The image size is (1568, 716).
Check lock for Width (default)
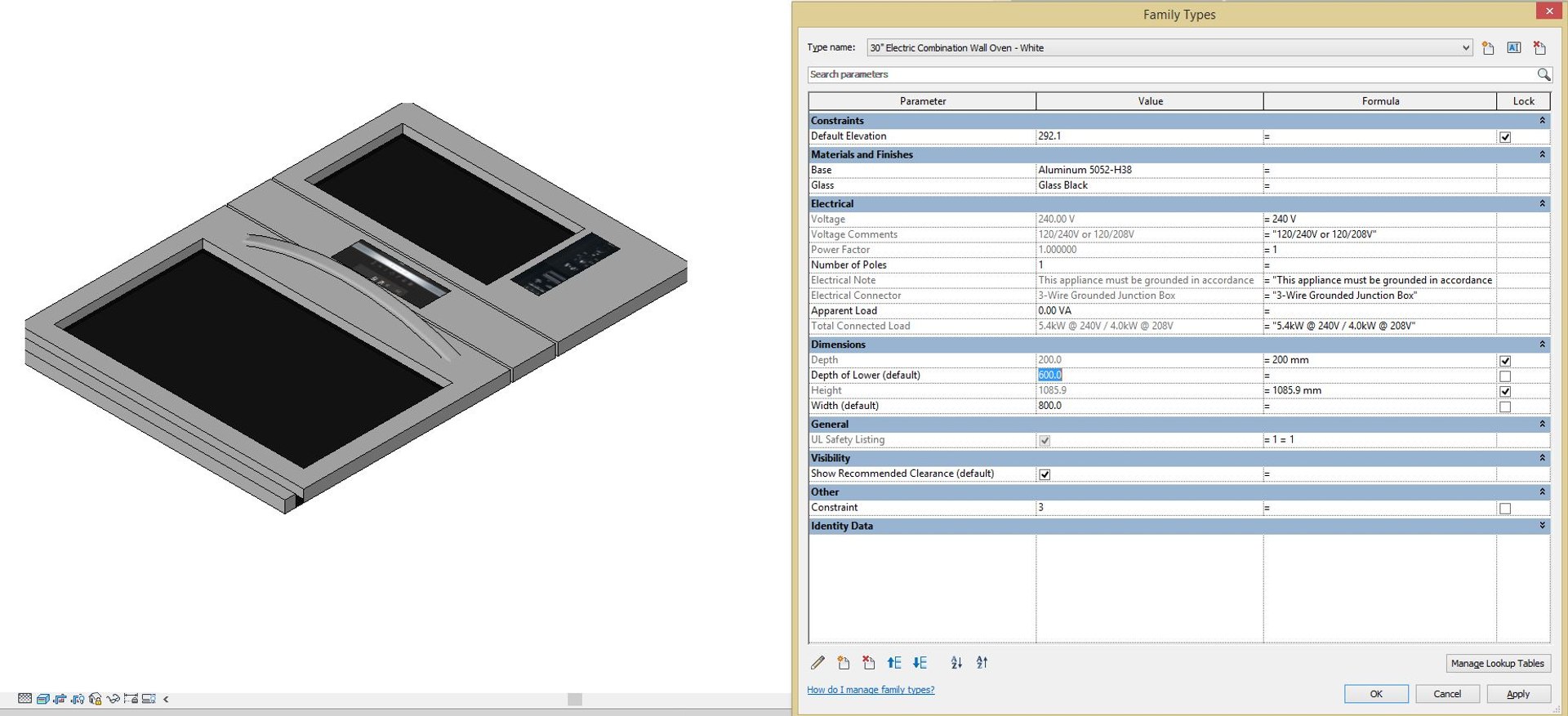coord(1505,407)
